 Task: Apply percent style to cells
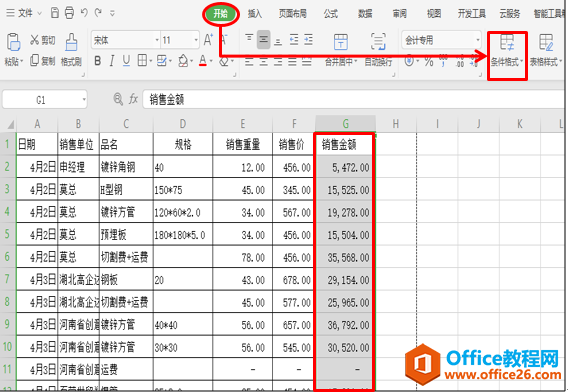[x=429, y=61]
